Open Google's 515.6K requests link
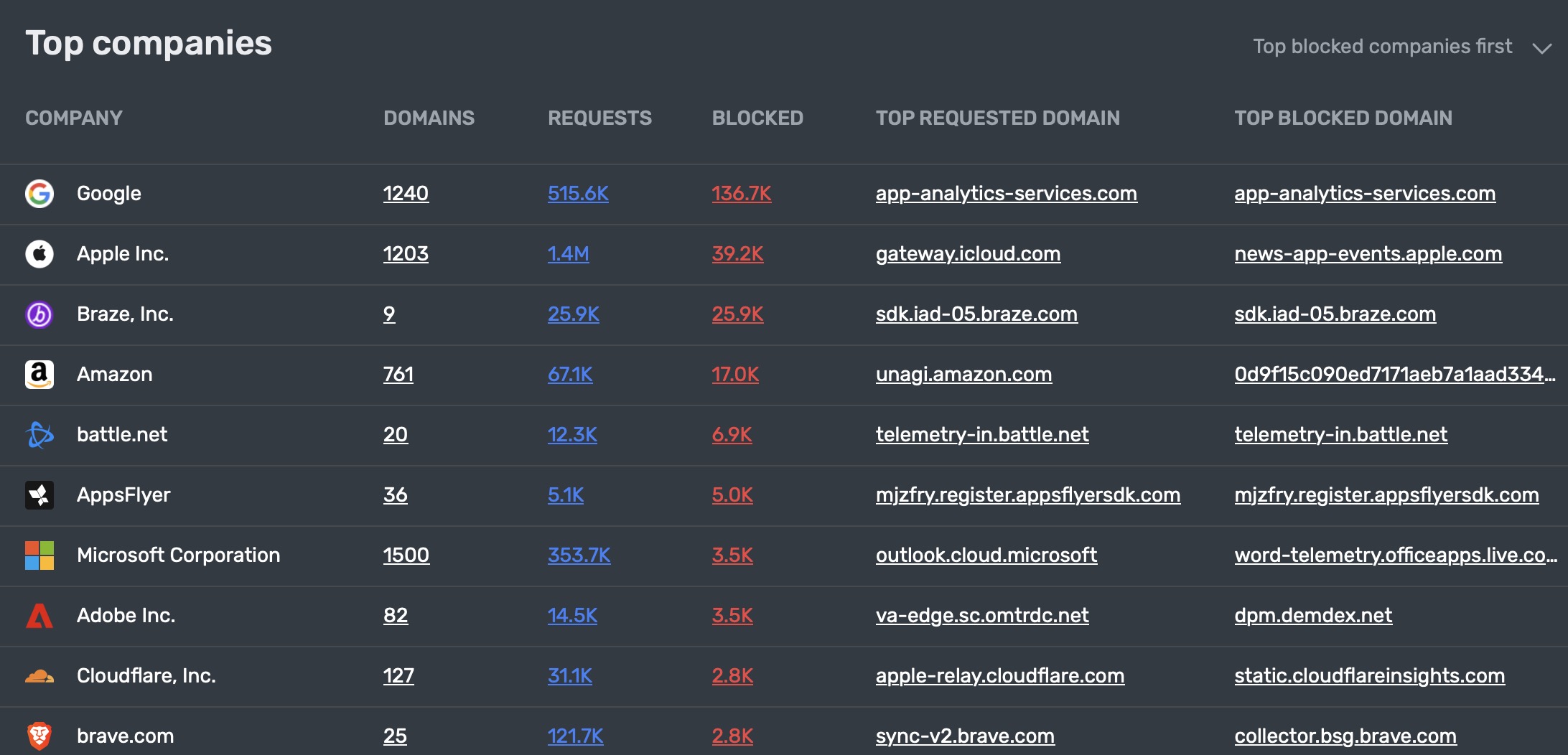 pyautogui.click(x=578, y=194)
